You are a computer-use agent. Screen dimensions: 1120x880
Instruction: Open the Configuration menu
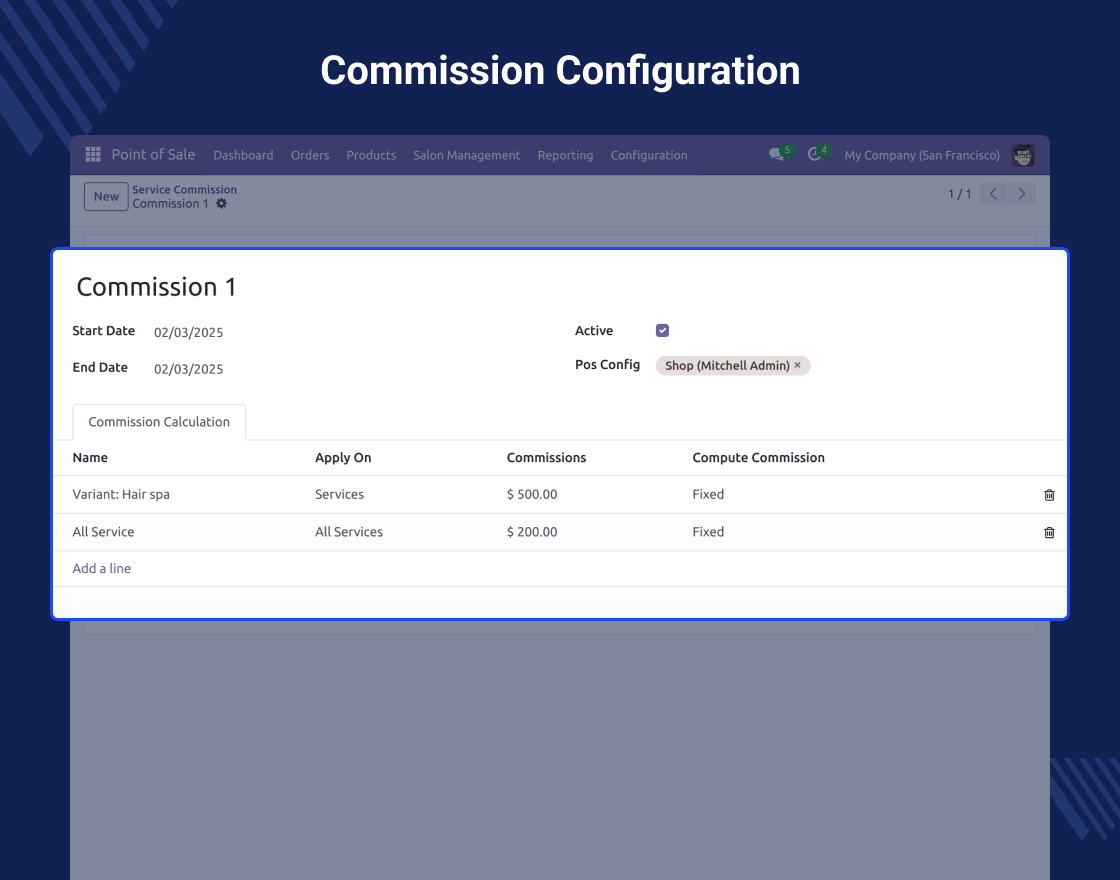(649, 155)
